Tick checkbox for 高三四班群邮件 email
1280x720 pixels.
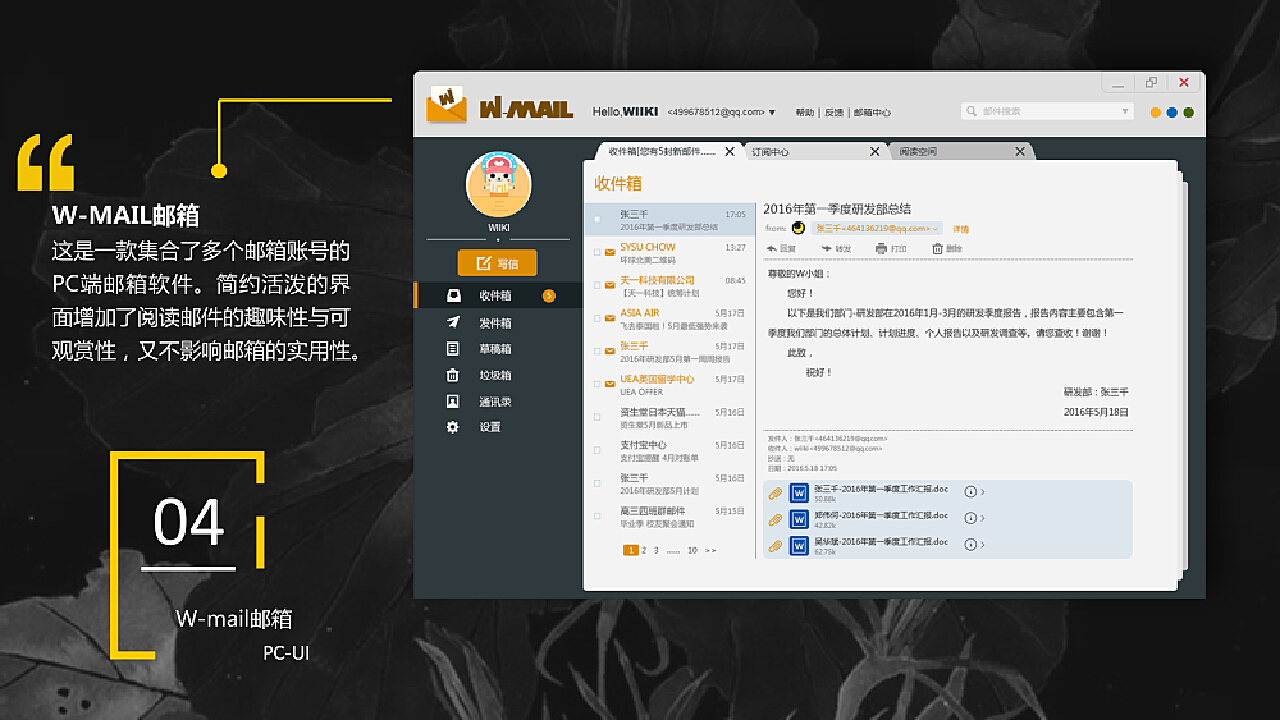click(x=597, y=516)
